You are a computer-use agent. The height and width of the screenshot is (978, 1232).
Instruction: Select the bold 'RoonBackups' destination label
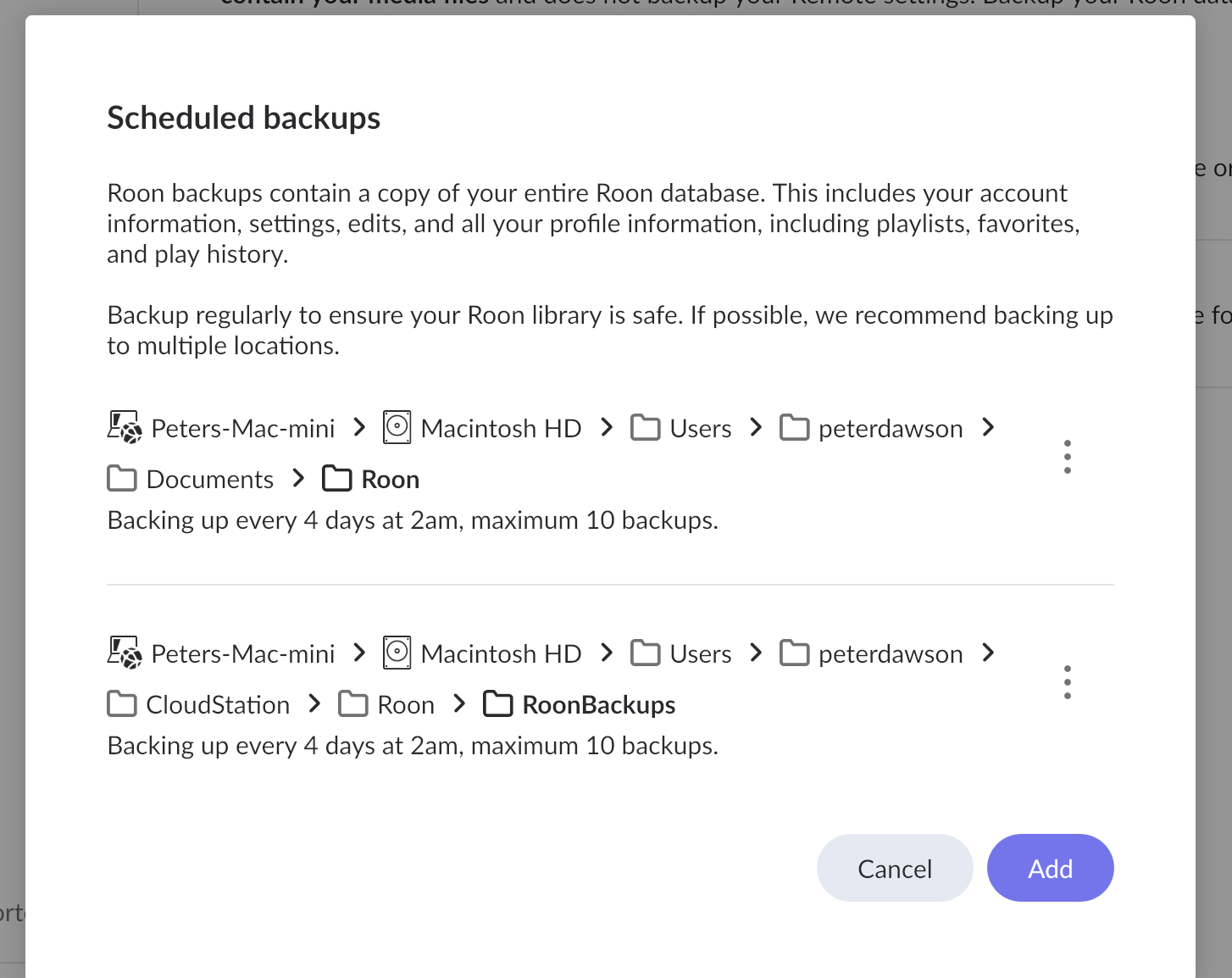click(599, 705)
